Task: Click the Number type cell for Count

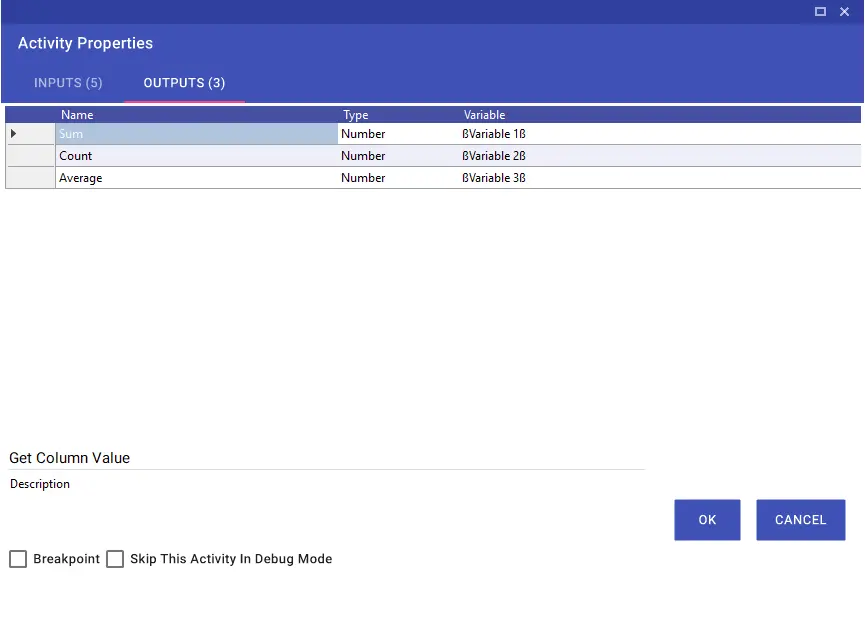Action: (x=398, y=156)
